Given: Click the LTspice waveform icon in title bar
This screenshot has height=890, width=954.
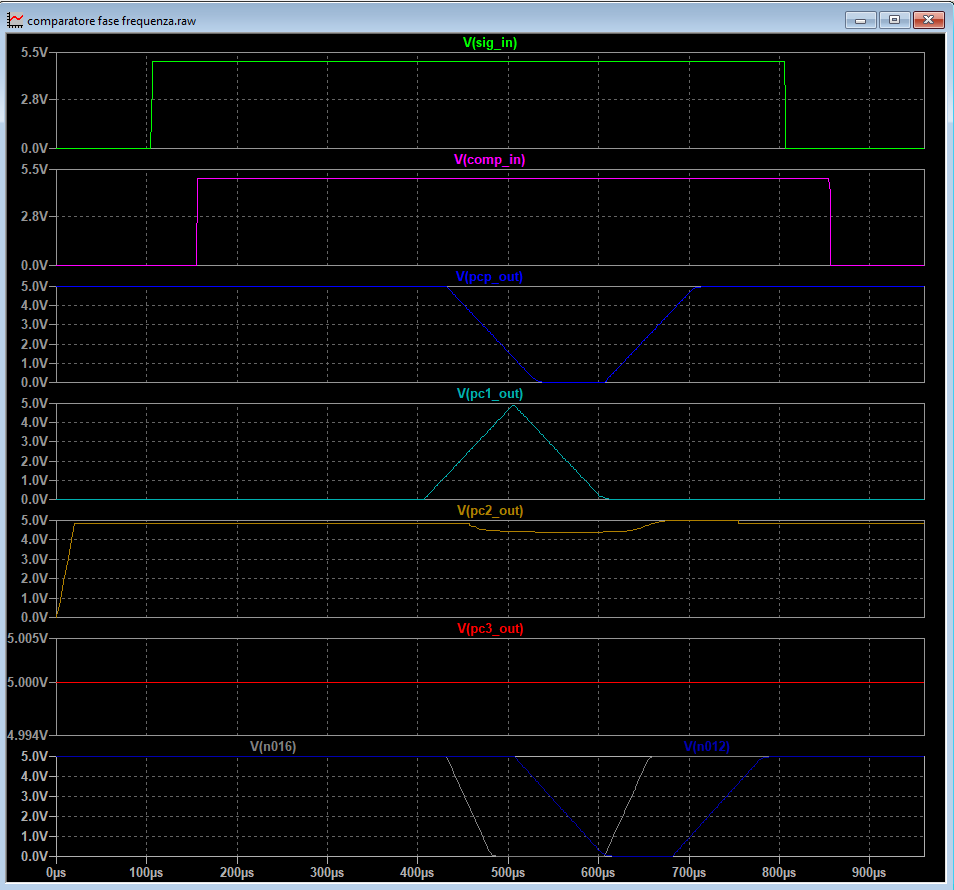Looking at the screenshot, I should point(15,20).
